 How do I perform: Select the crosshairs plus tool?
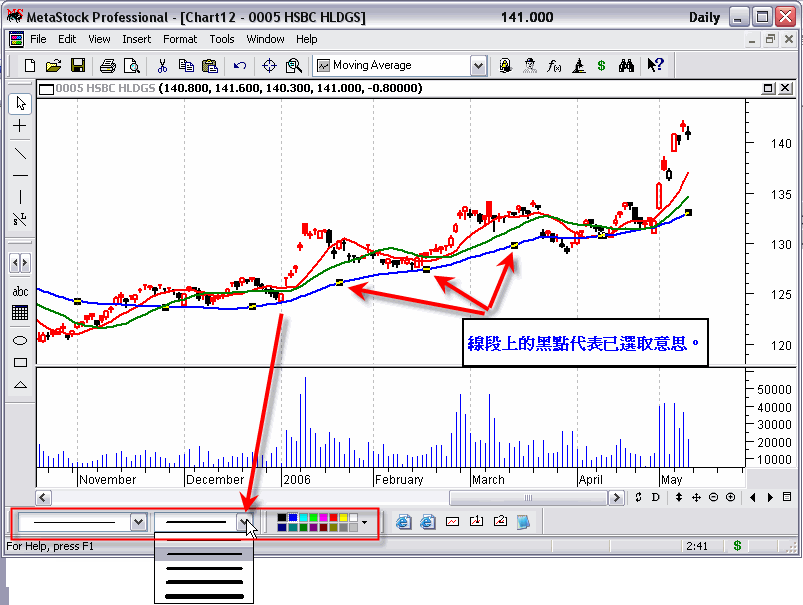click(20, 126)
